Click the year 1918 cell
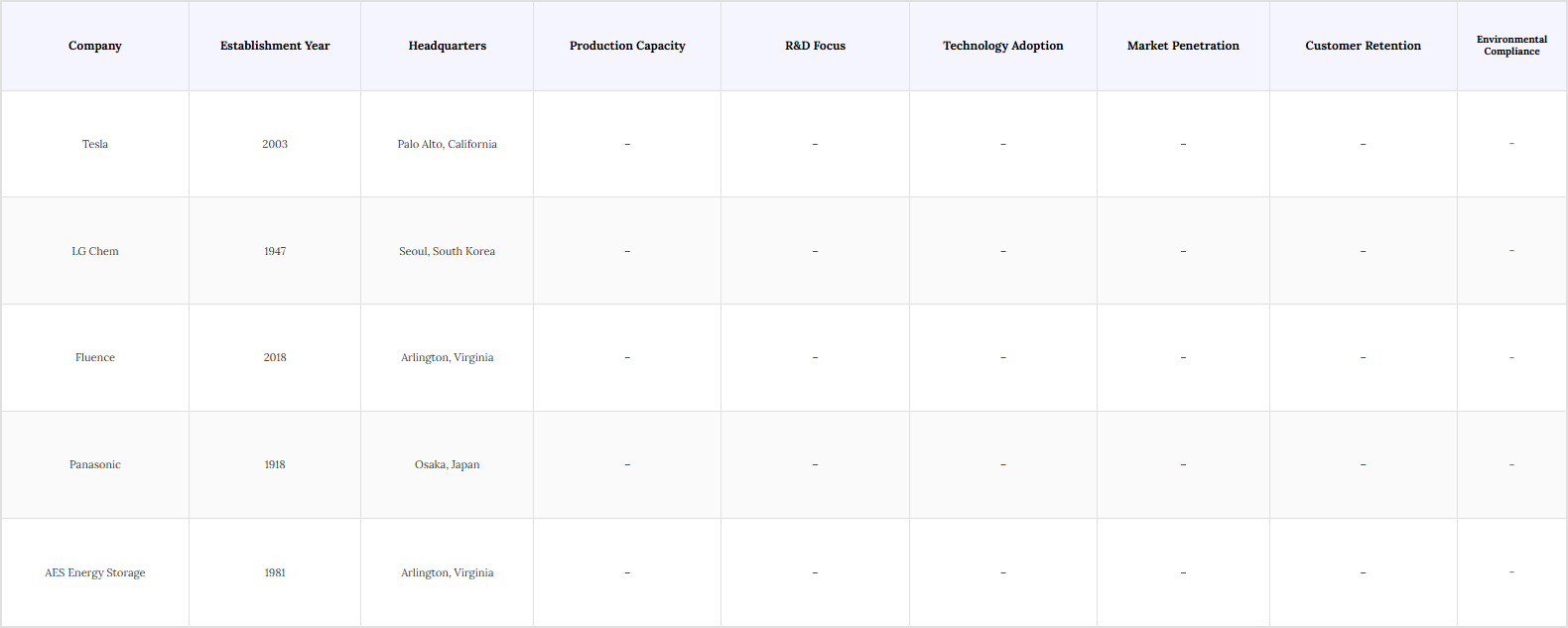The width and height of the screenshot is (1568, 628). (275, 464)
